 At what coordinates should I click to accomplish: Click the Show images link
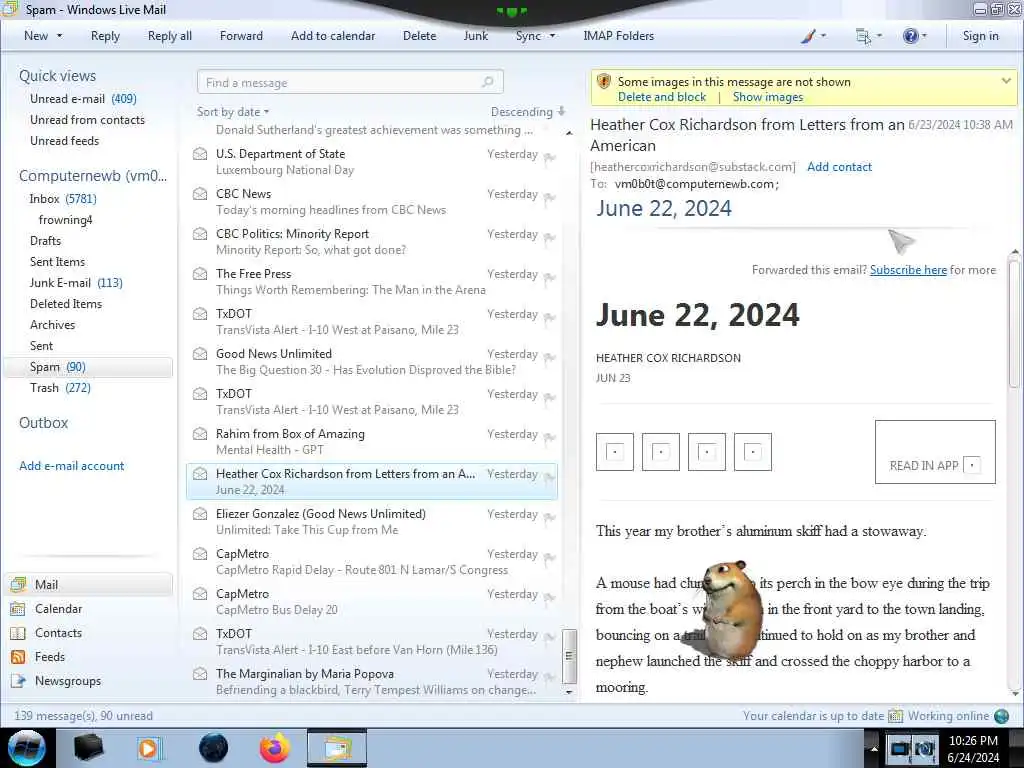click(x=768, y=97)
